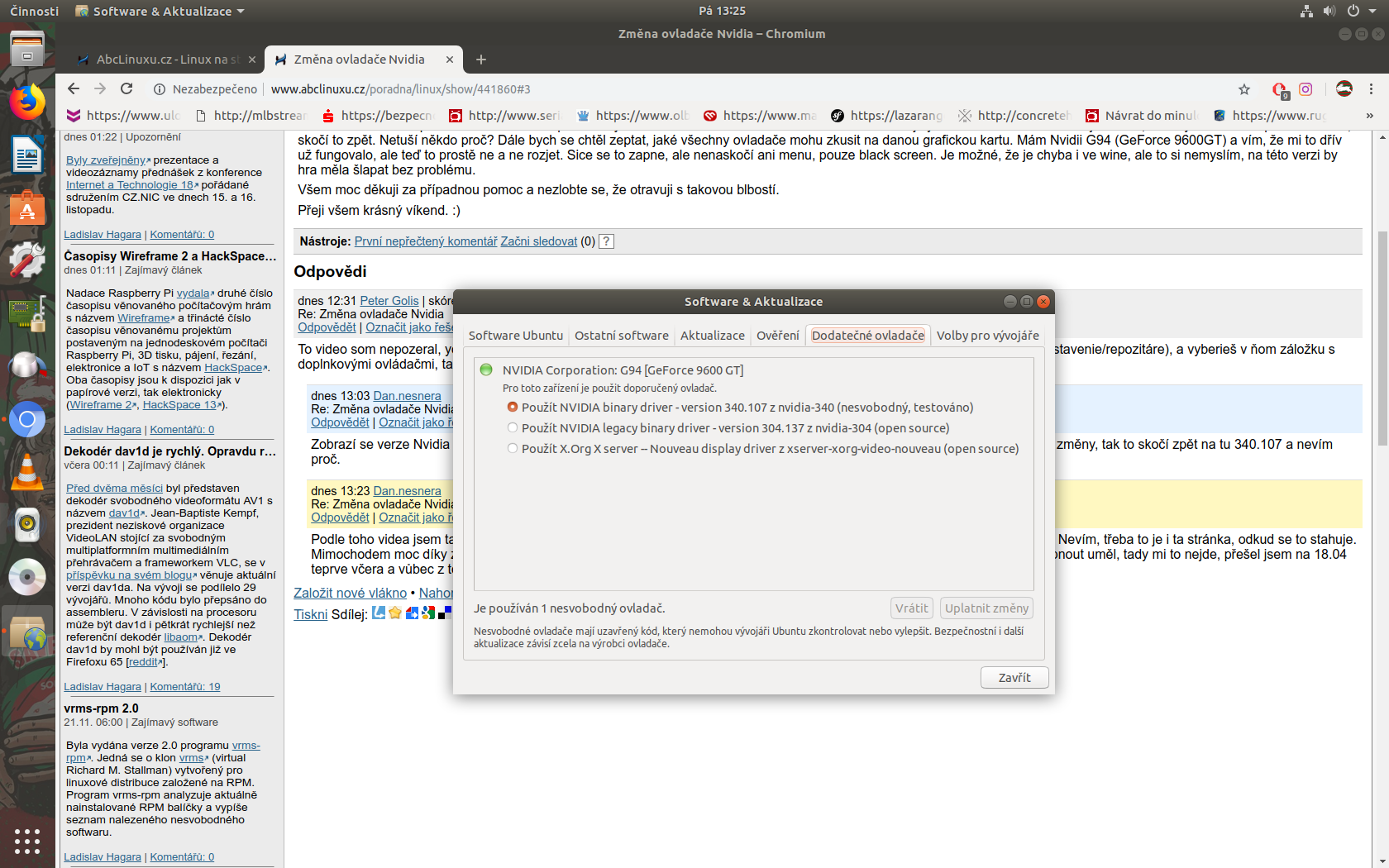Open the Instagram extension icon
The height and width of the screenshot is (868, 1389).
pos(1306,88)
